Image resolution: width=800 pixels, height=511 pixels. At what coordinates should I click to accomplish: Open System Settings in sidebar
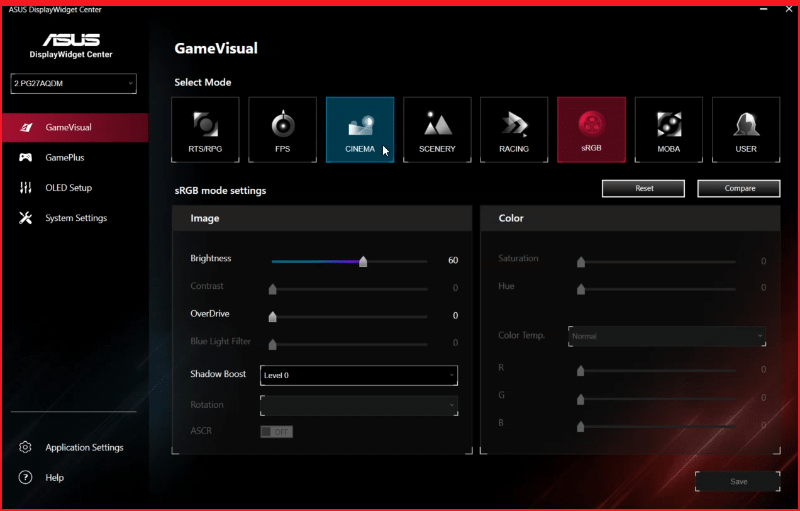75,218
